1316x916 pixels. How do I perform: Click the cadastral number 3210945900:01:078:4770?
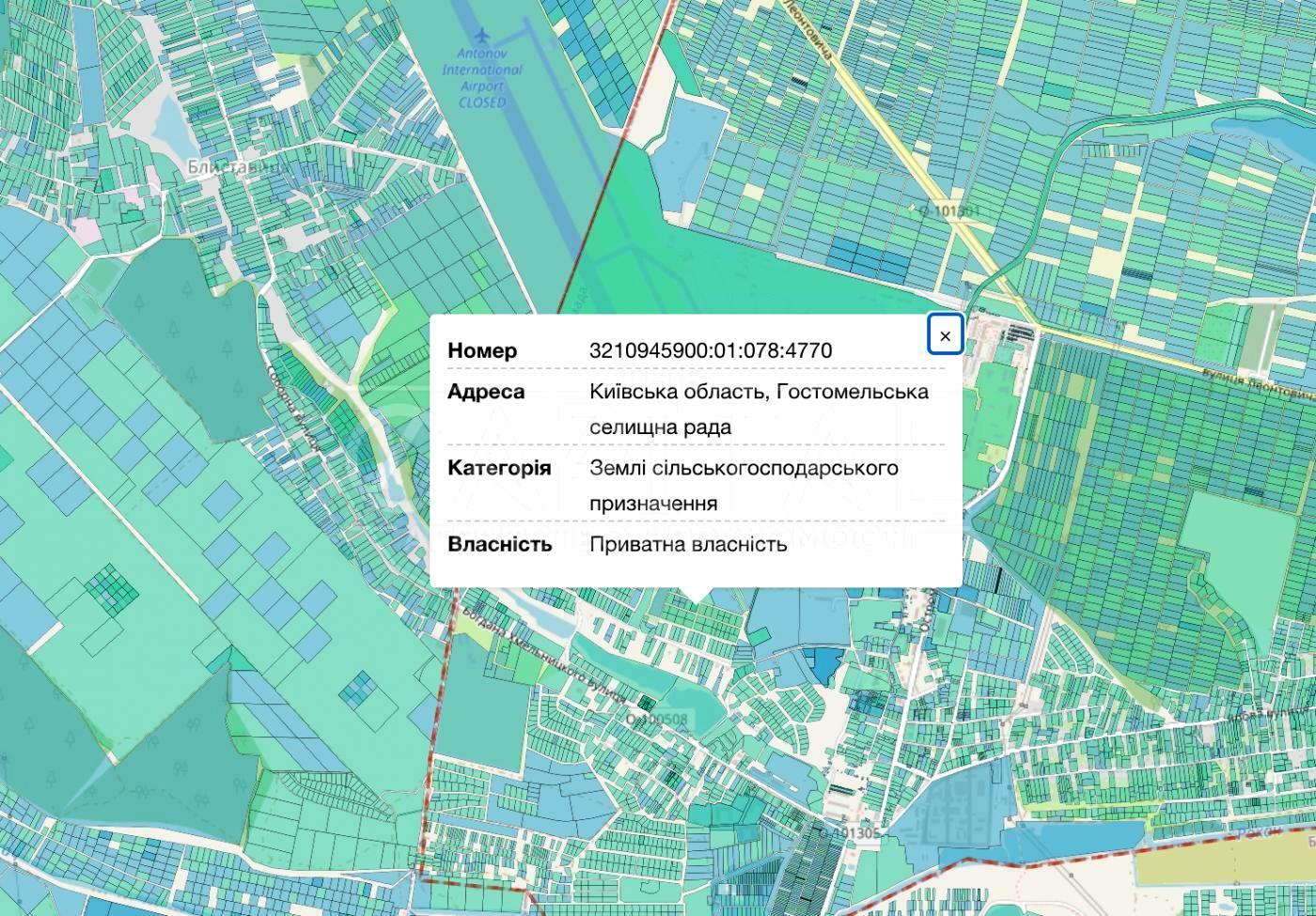(710, 350)
